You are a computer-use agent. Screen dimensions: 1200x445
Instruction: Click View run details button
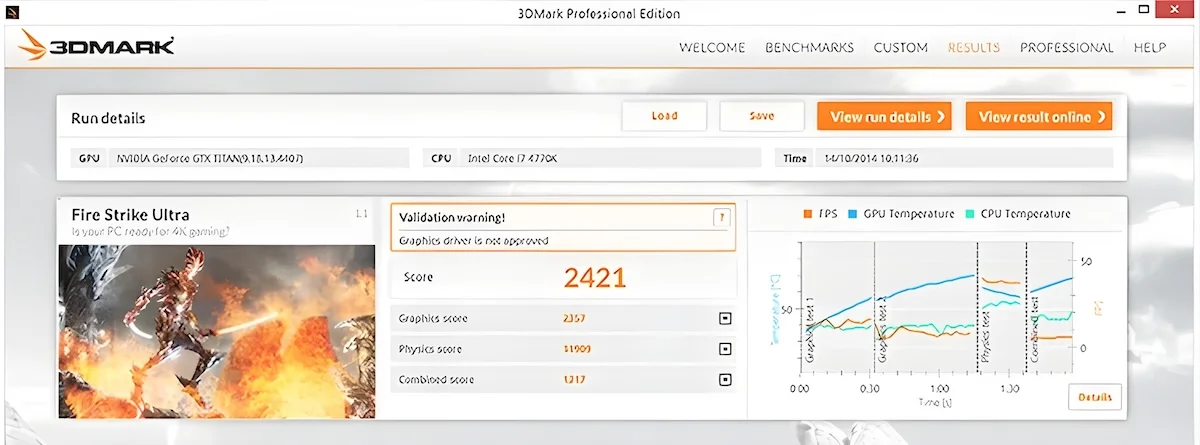click(x=884, y=117)
